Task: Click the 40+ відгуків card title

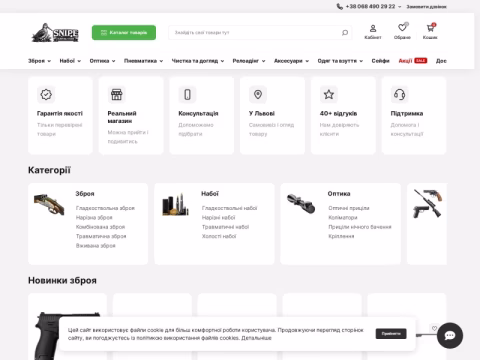Action: tap(338, 114)
